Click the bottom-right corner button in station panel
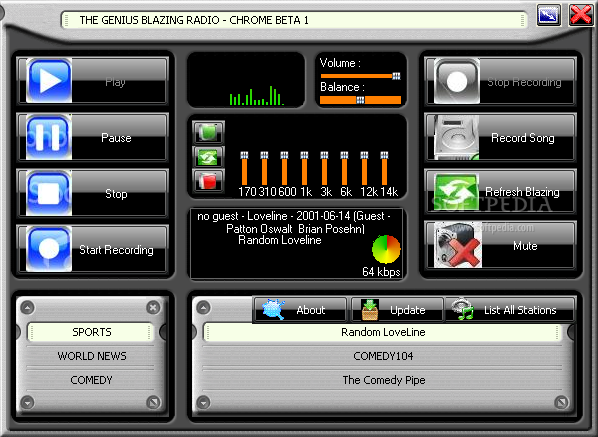 coord(561,402)
